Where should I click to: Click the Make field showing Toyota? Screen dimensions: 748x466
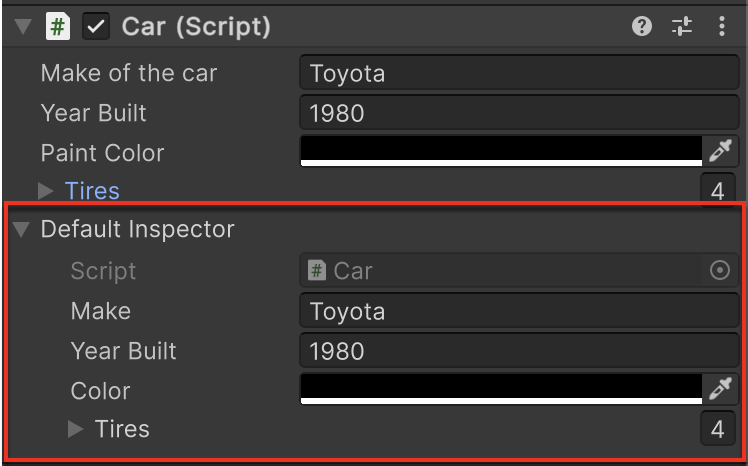point(518,311)
